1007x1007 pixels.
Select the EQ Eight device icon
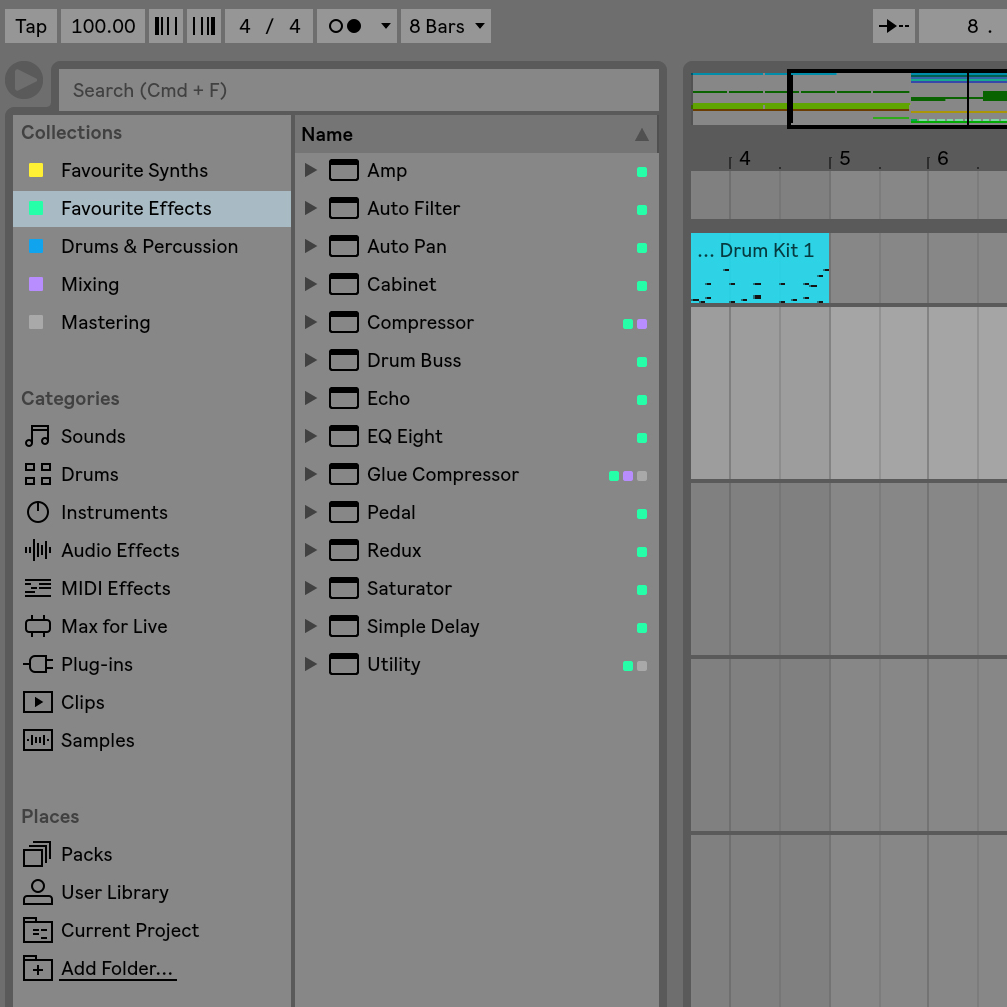[x=344, y=437]
